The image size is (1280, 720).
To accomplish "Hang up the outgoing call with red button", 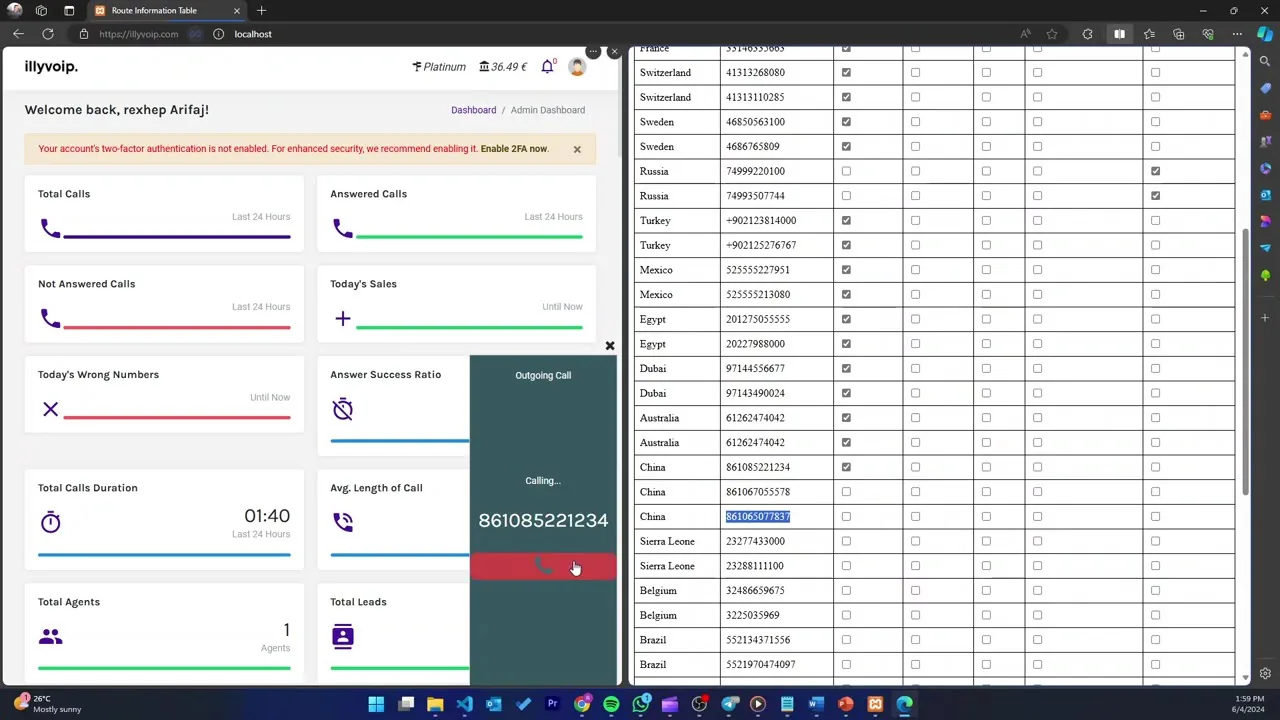I will pyautogui.click(x=543, y=567).
